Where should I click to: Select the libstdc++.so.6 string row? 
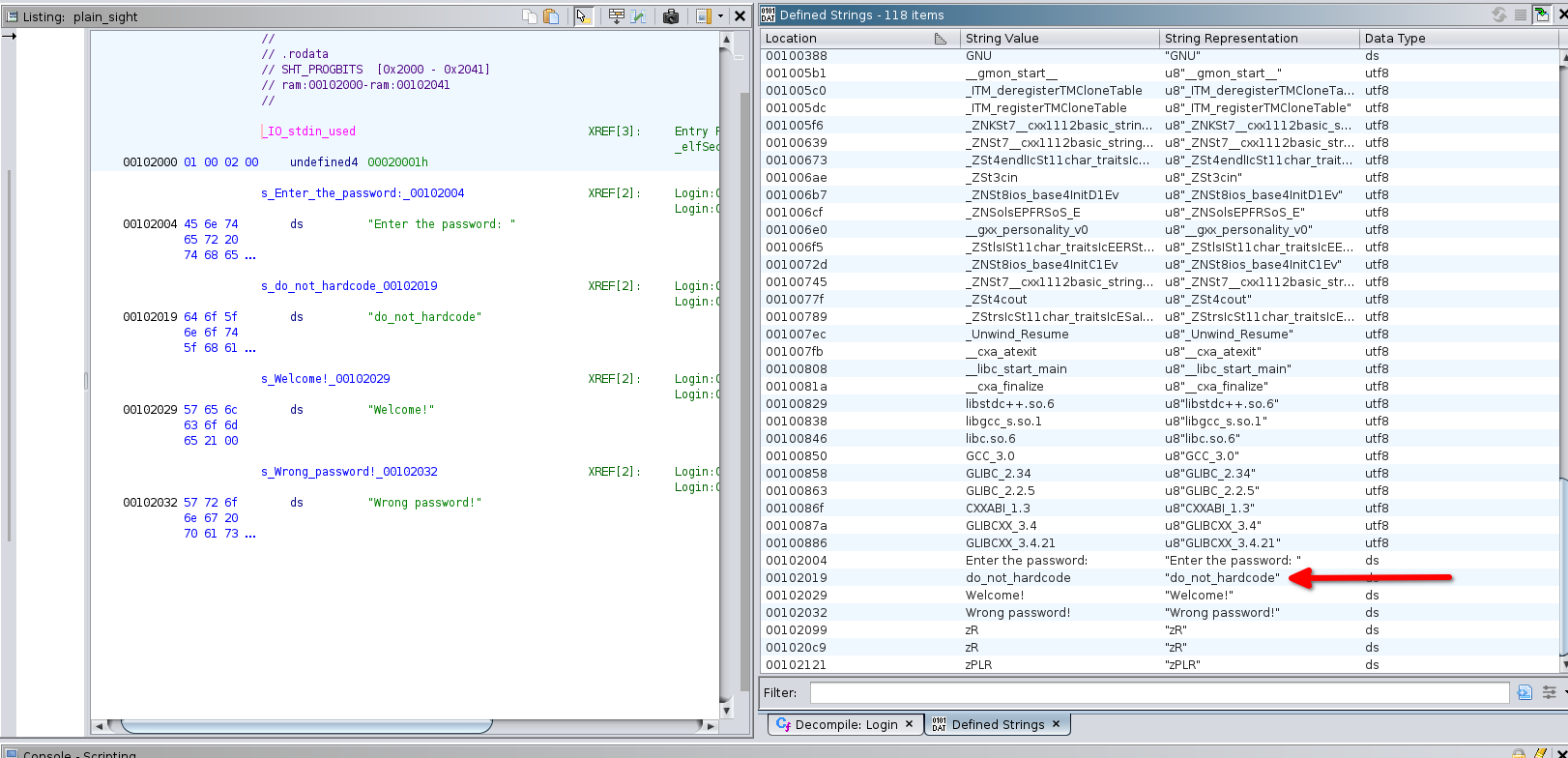[x=1159, y=404]
